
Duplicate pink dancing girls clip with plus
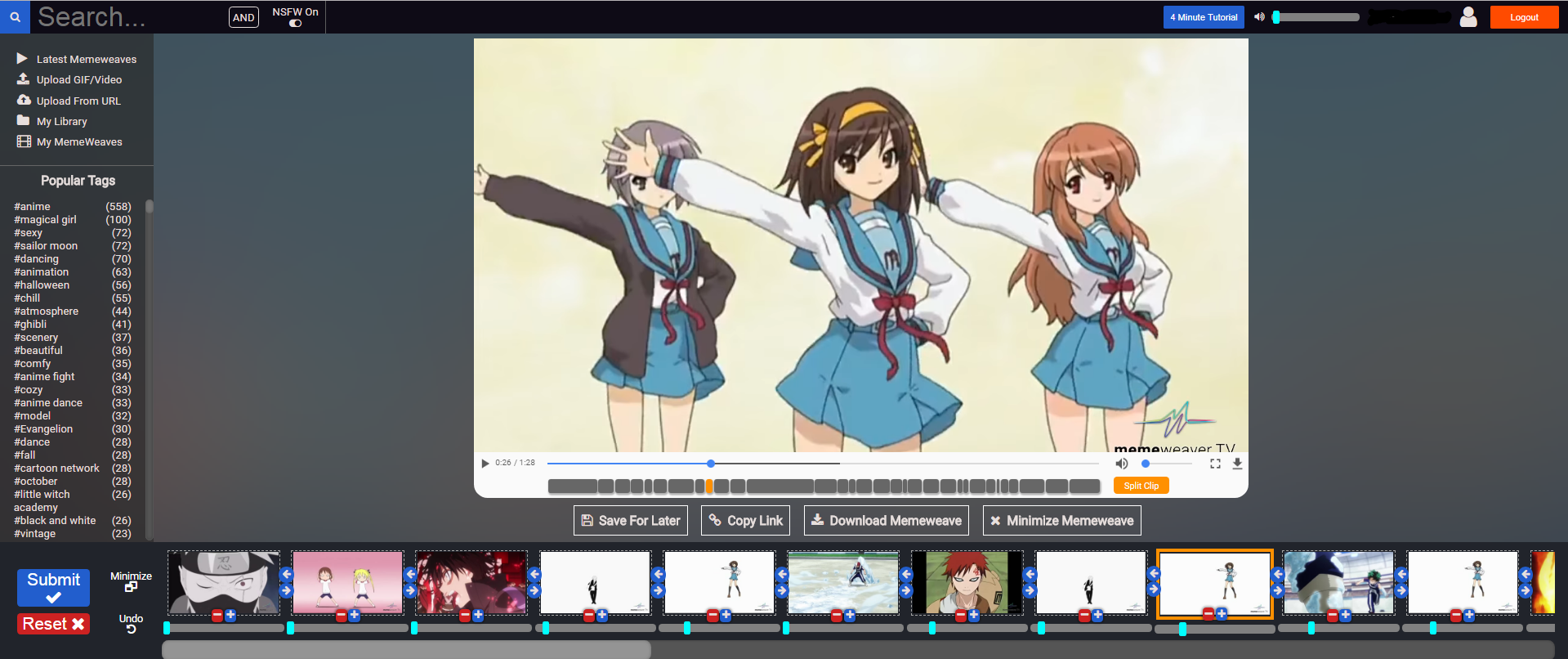click(x=355, y=615)
